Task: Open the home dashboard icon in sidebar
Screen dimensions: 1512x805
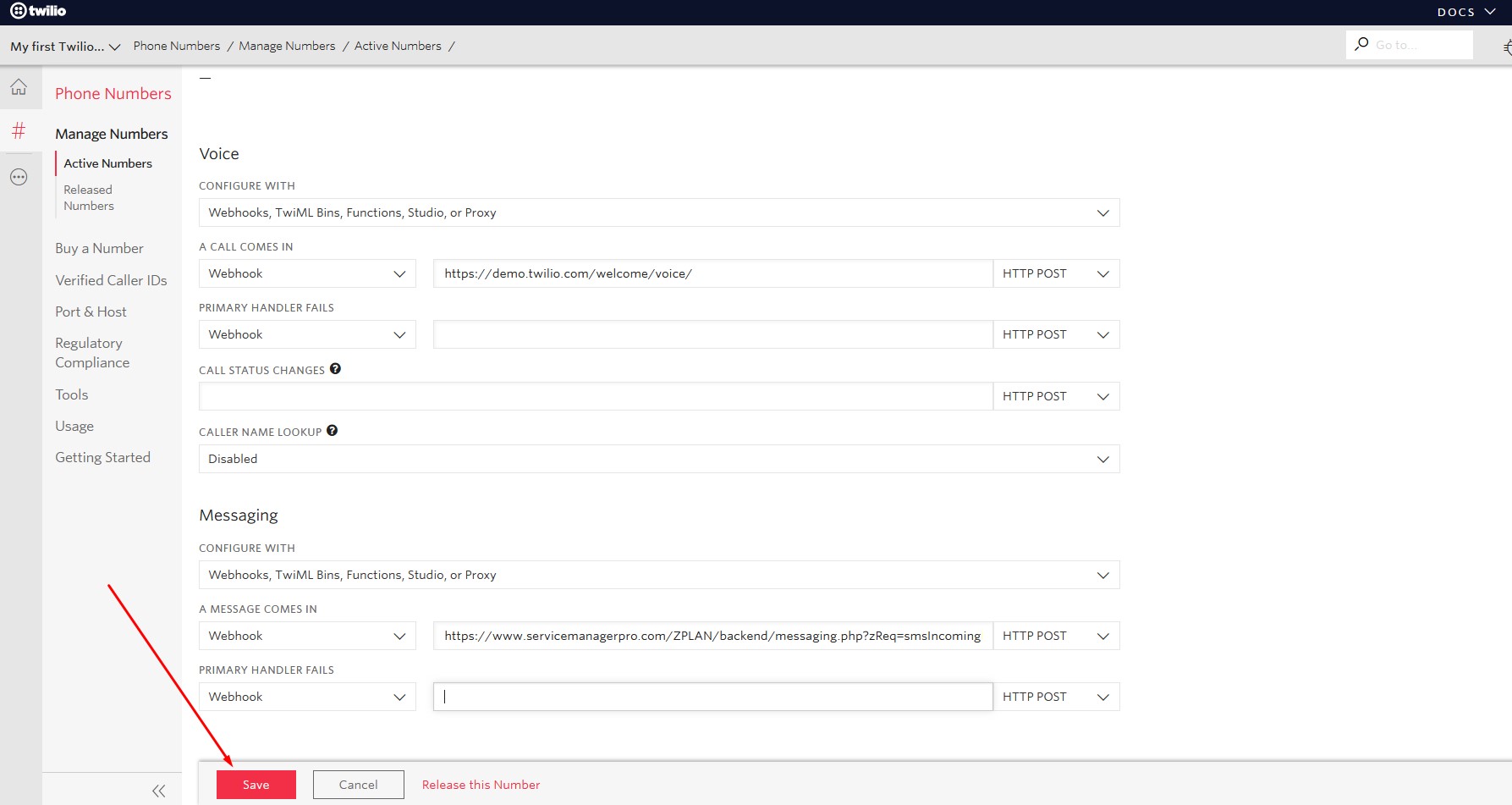Action: click(x=19, y=87)
